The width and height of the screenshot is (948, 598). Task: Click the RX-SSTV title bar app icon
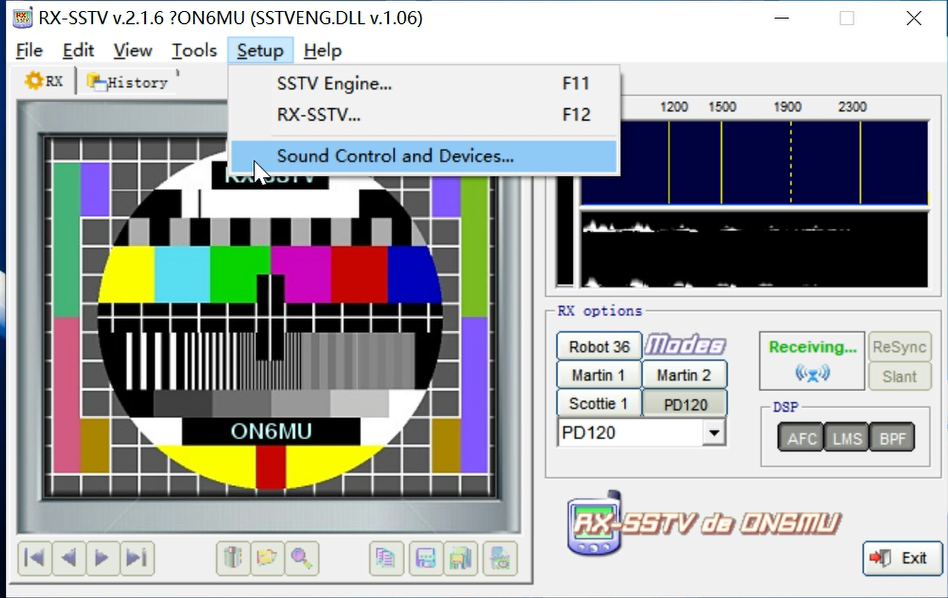tap(22, 18)
